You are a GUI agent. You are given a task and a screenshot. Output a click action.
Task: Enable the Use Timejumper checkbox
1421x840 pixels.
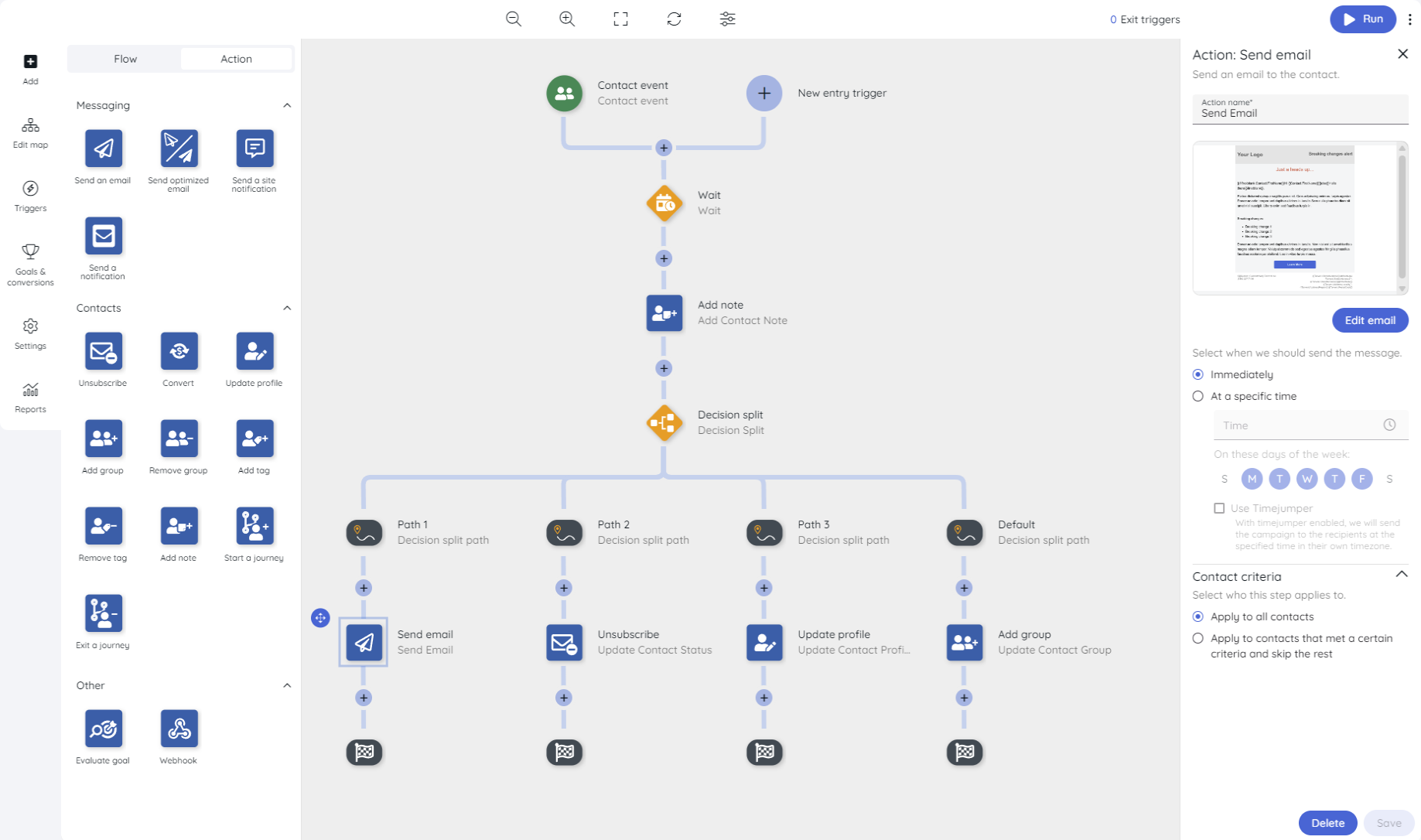(x=1220, y=508)
